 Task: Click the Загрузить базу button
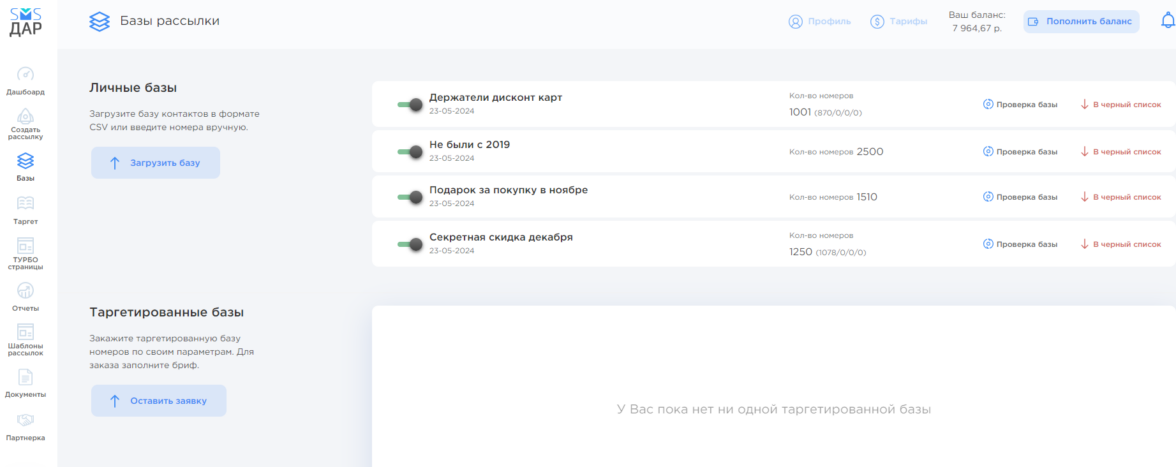click(156, 163)
